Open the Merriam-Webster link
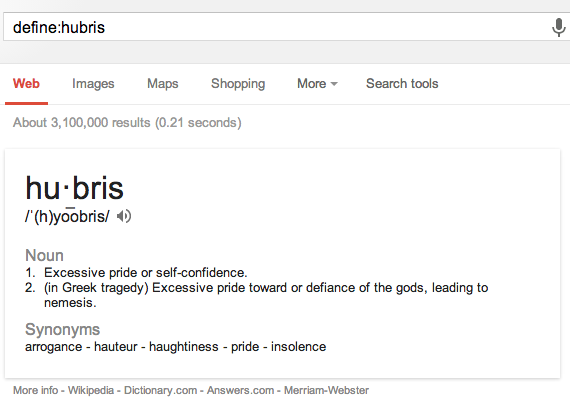The width and height of the screenshot is (570, 403). 326,390
